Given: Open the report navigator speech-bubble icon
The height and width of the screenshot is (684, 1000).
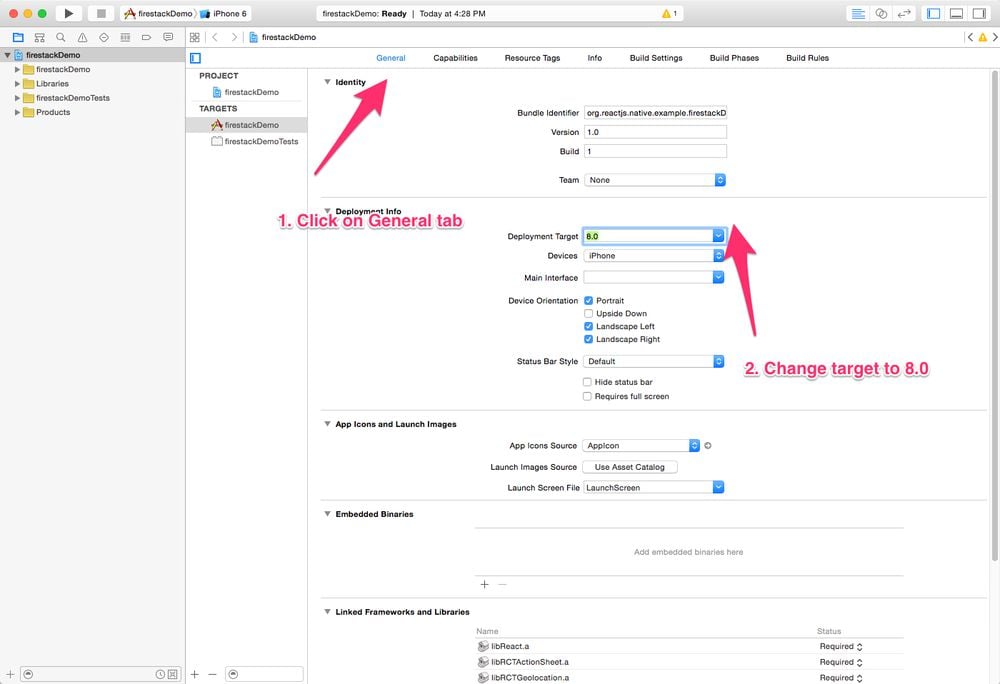Looking at the screenshot, I should (x=168, y=38).
